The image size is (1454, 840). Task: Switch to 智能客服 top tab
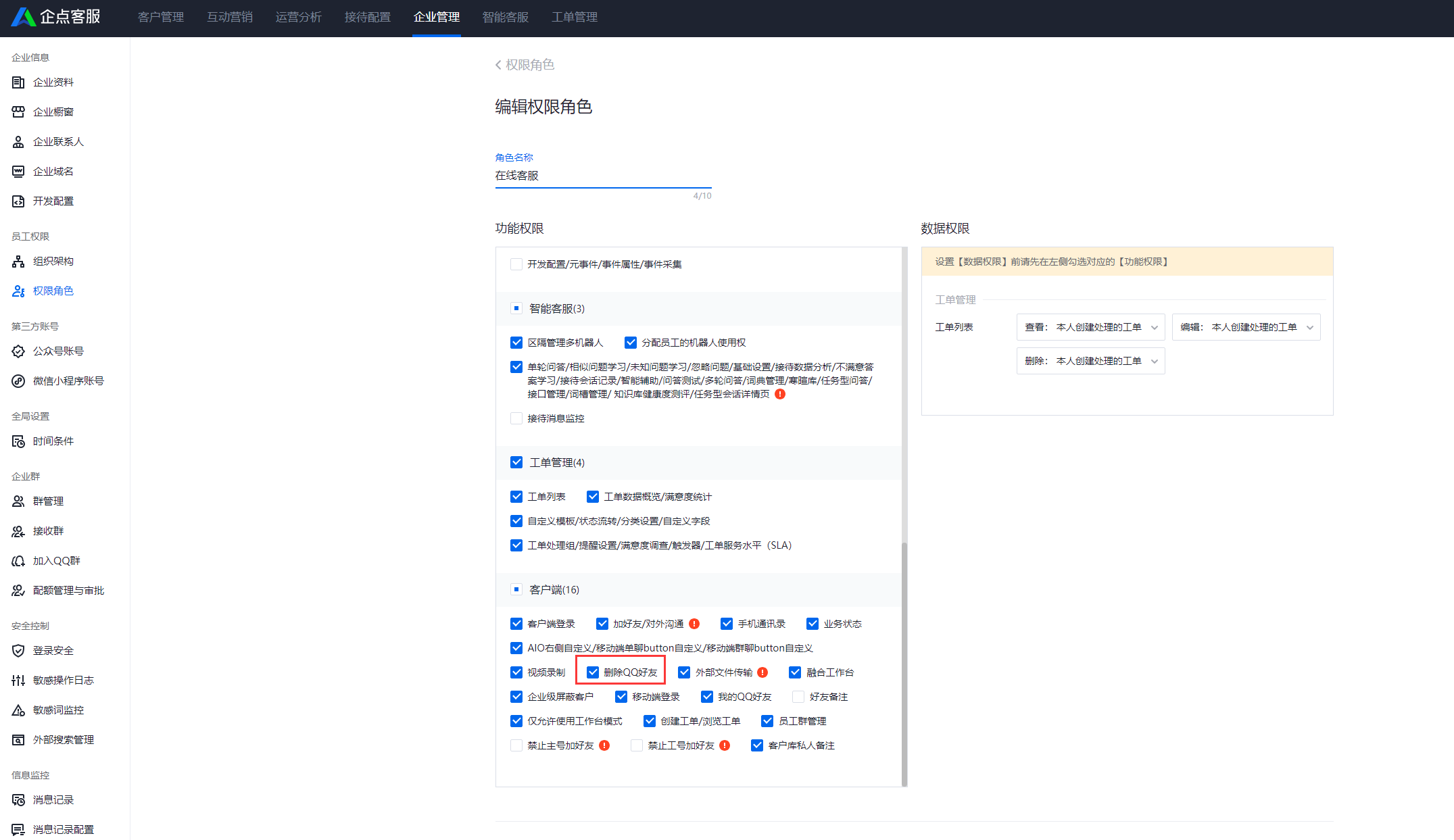pos(506,17)
